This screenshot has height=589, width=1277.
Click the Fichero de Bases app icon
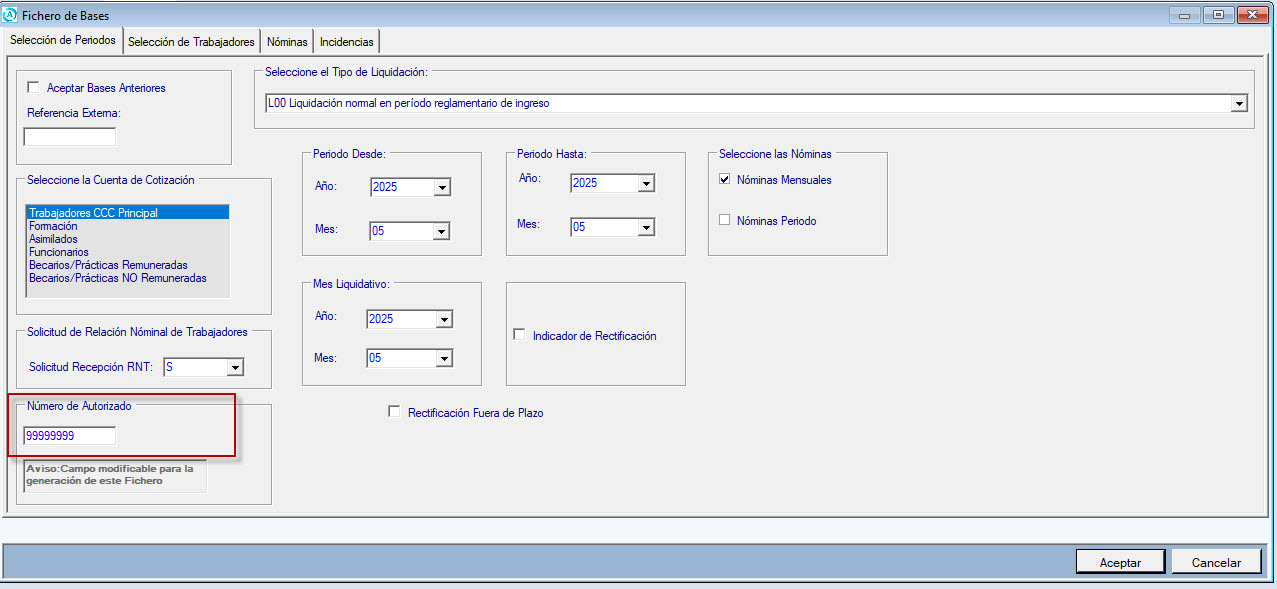point(11,15)
